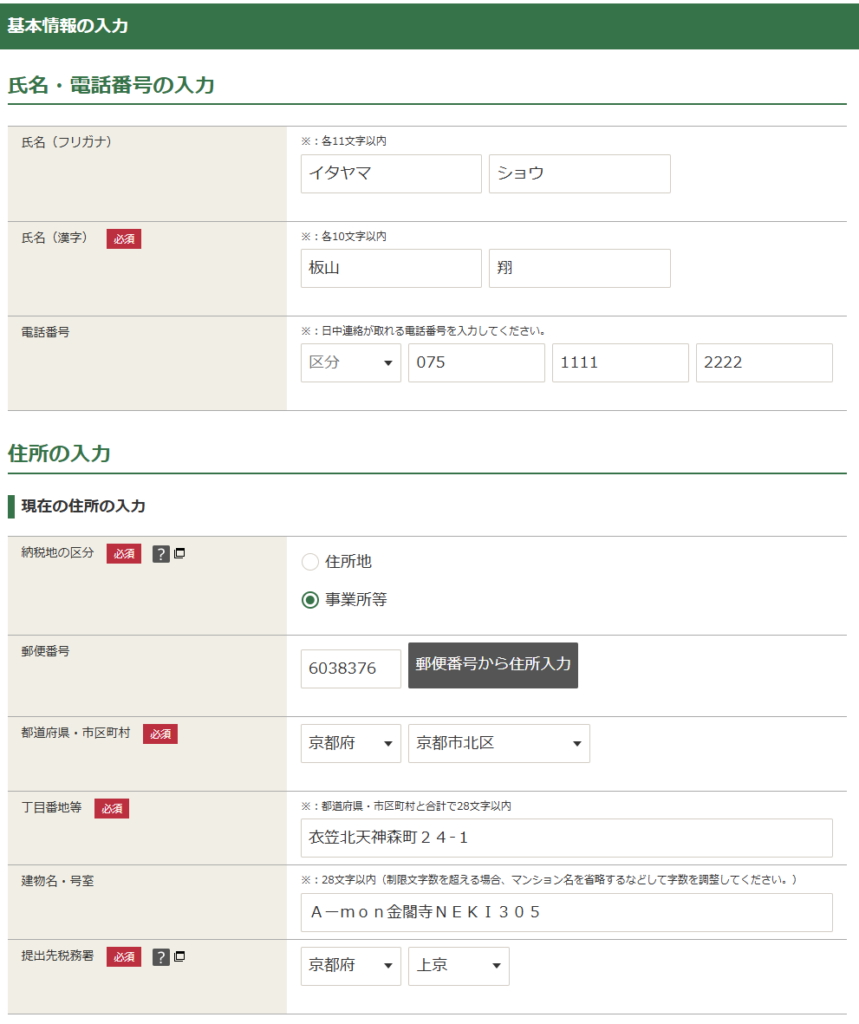The height and width of the screenshot is (1024, 859).
Task: Click the 郵便番号から住所入力 button
Action: point(492,665)
